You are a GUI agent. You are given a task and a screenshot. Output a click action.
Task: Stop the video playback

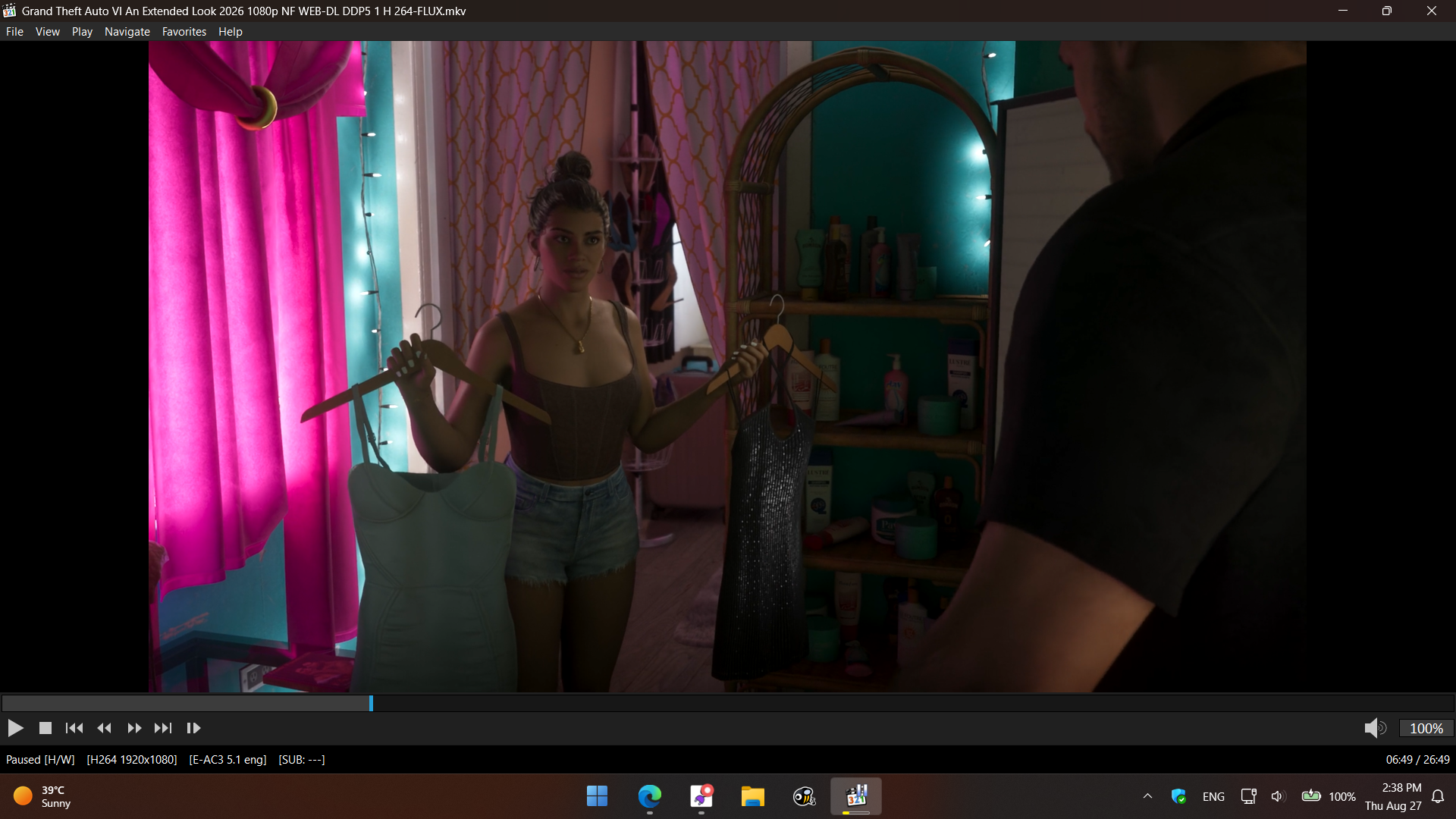point(45,728)
